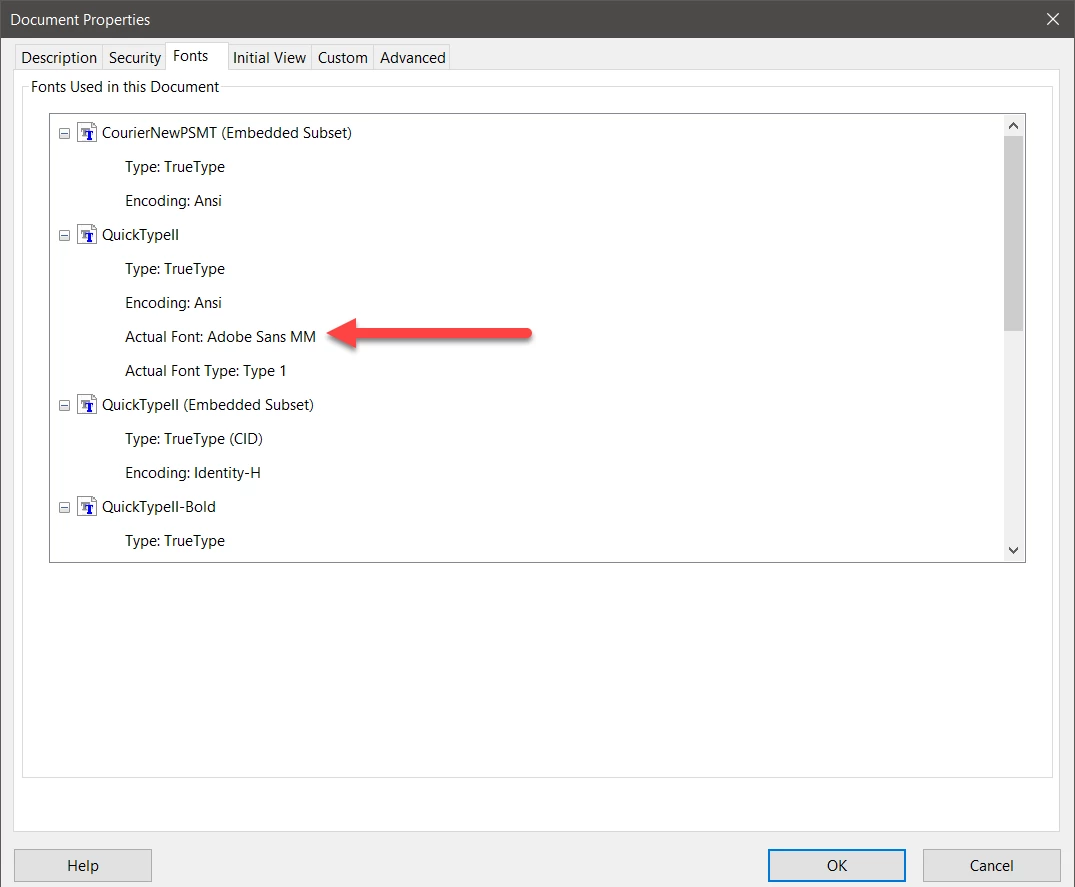Click 'Encoding: Ansi' under CourierNewPSMT

click(173, 201)
